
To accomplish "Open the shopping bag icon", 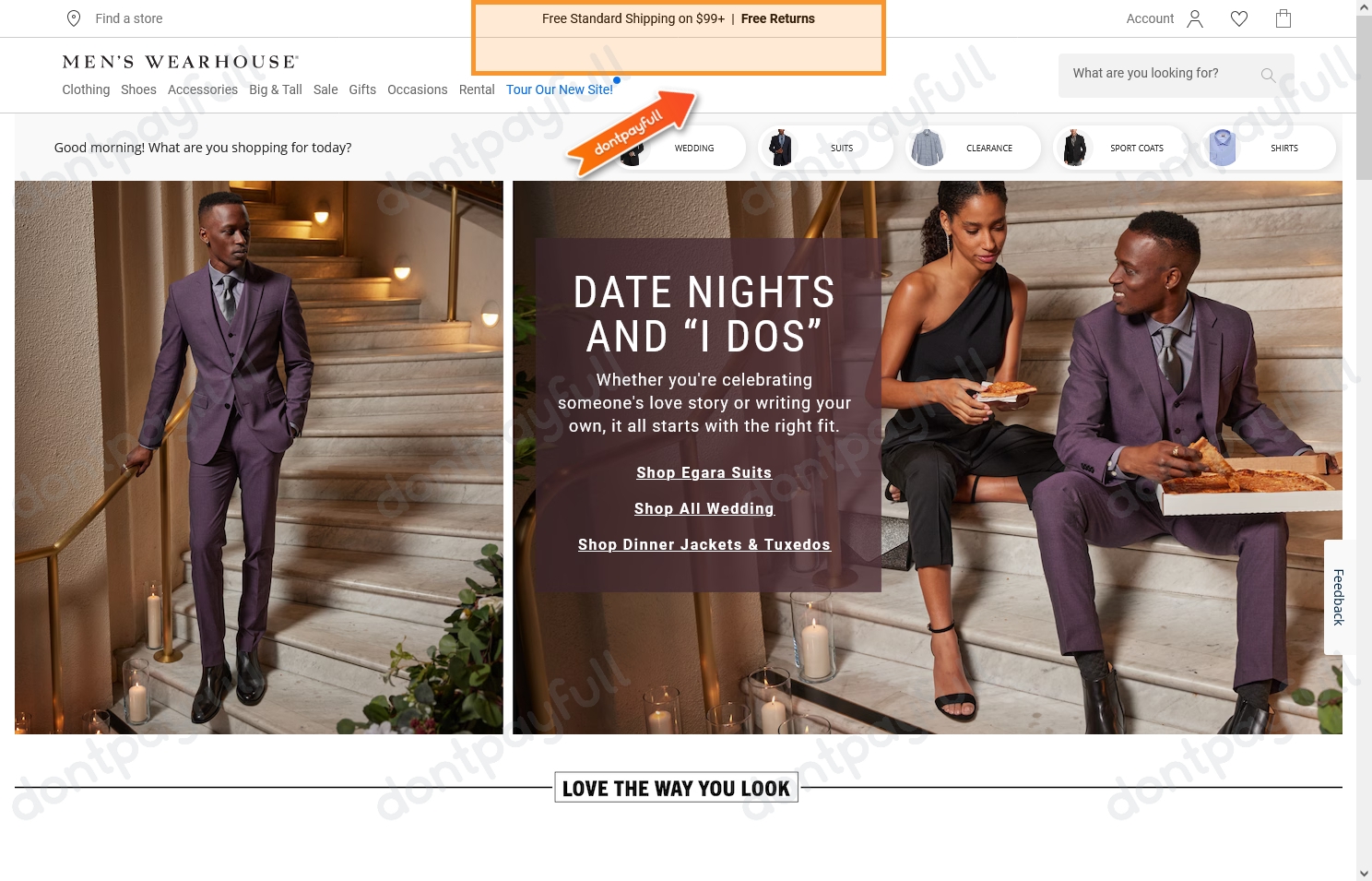I will tap(1283, 18).
